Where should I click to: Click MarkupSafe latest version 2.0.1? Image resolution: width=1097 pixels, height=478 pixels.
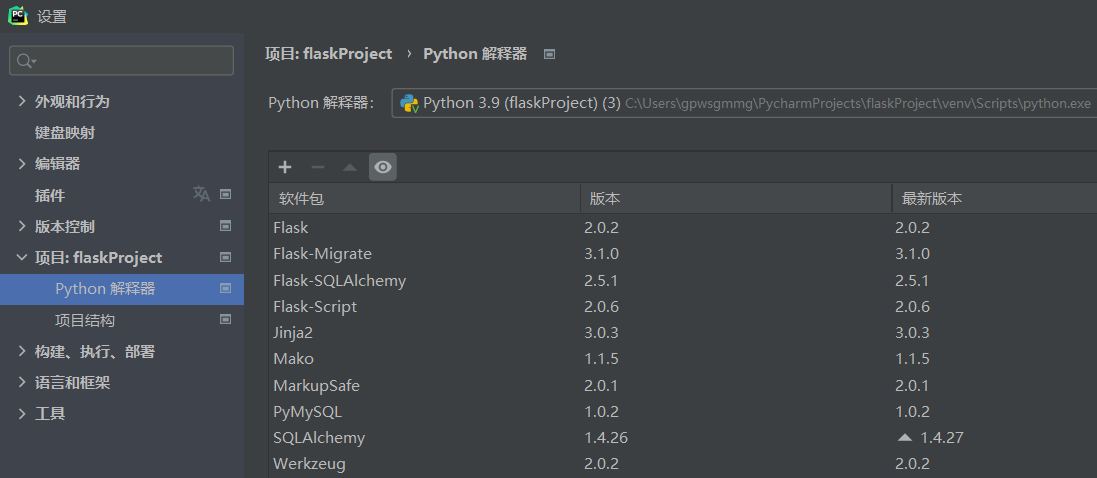[x=912, y=386]
